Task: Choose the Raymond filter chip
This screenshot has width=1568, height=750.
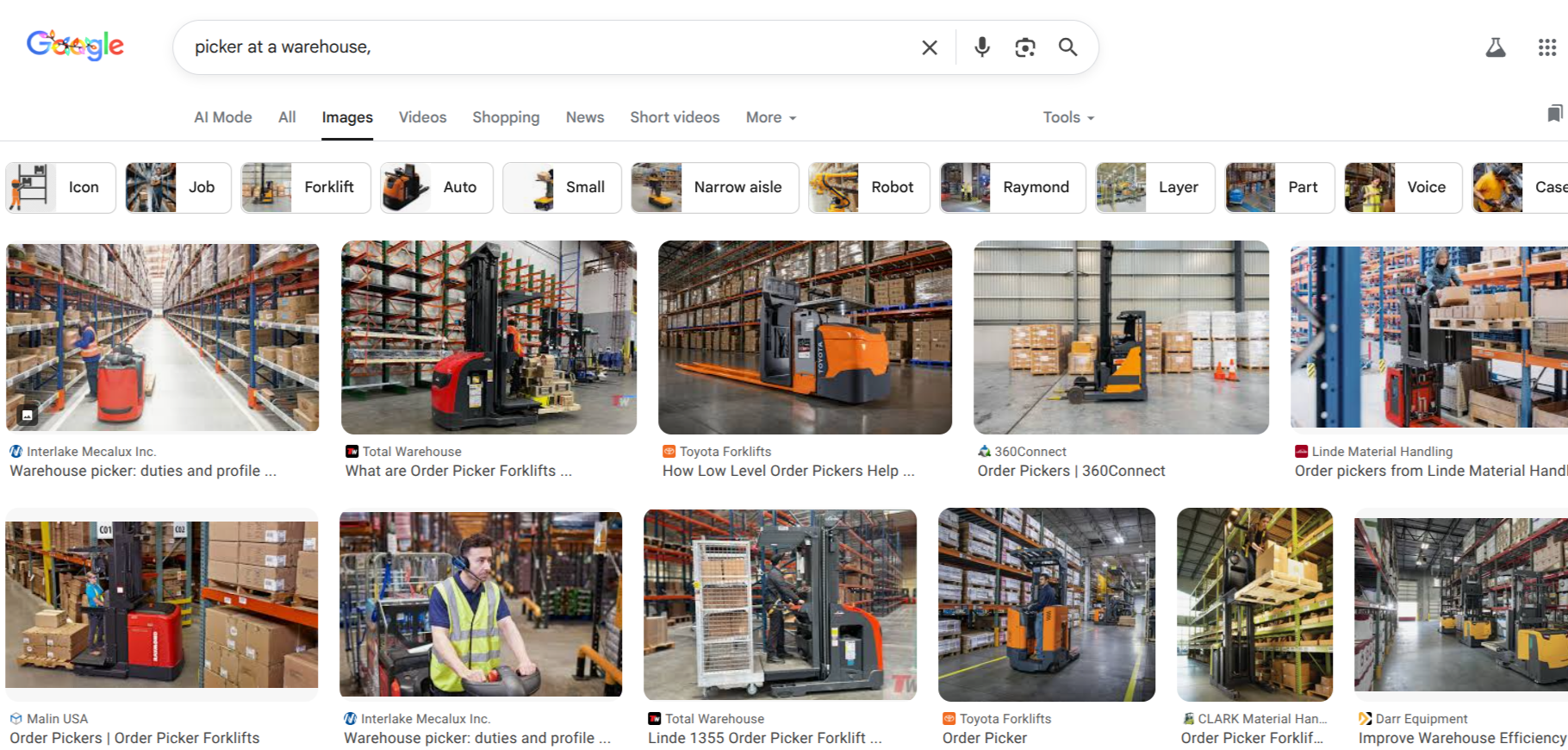Action: coord(1012,188)
